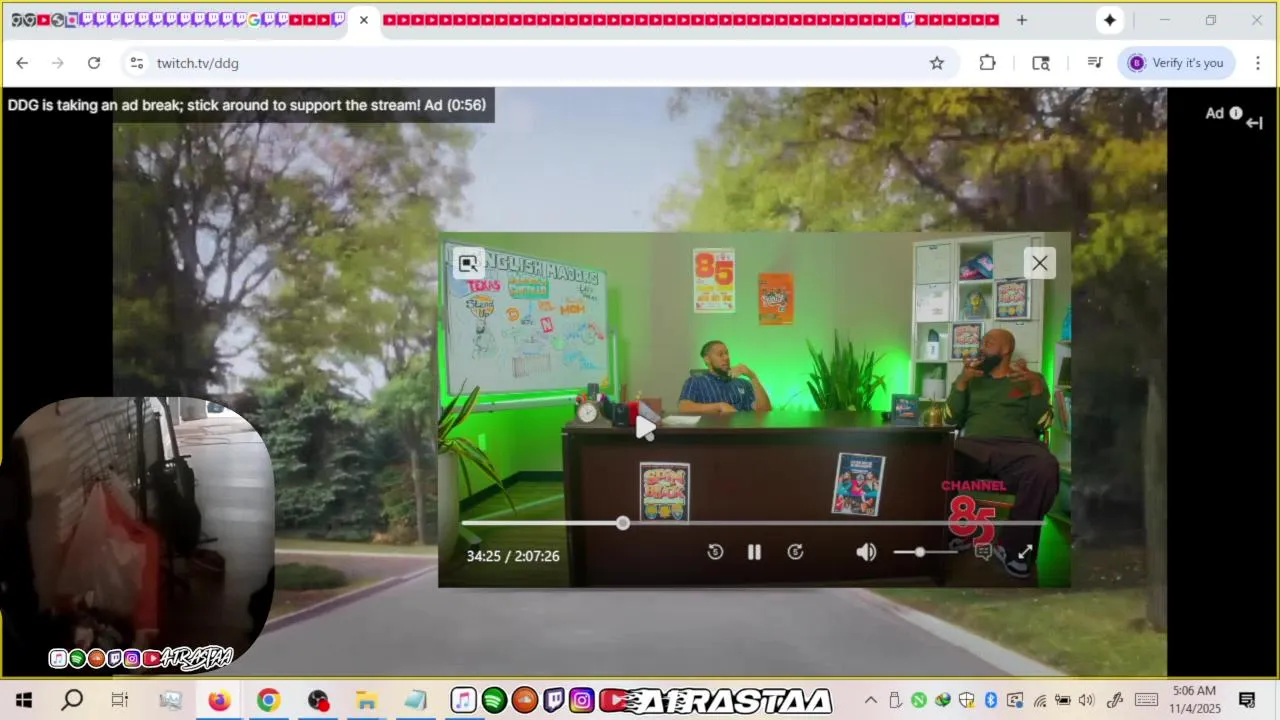
Task: Open media controls in Chrome toolbar
Action: pyautogui.click(x=1094, y=63)
